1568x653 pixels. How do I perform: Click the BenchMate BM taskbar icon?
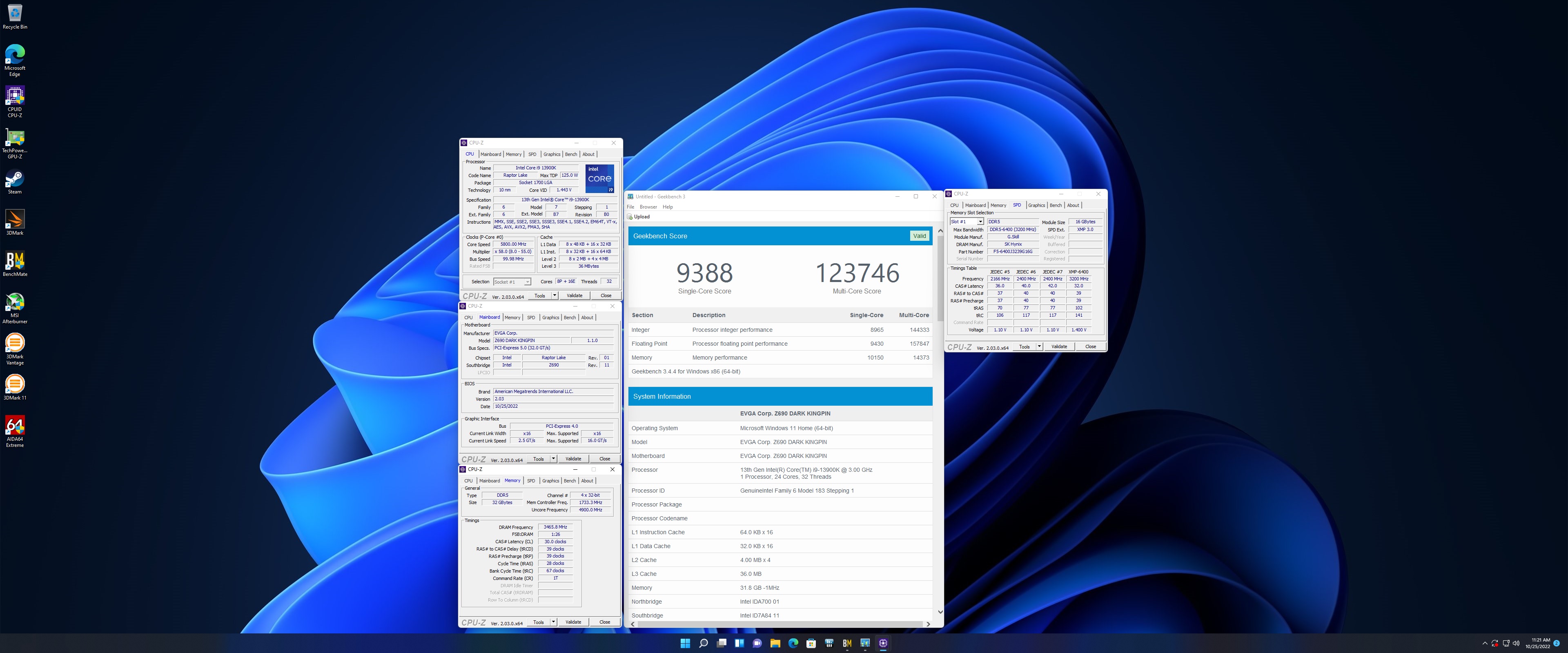(x=847, y=643)
